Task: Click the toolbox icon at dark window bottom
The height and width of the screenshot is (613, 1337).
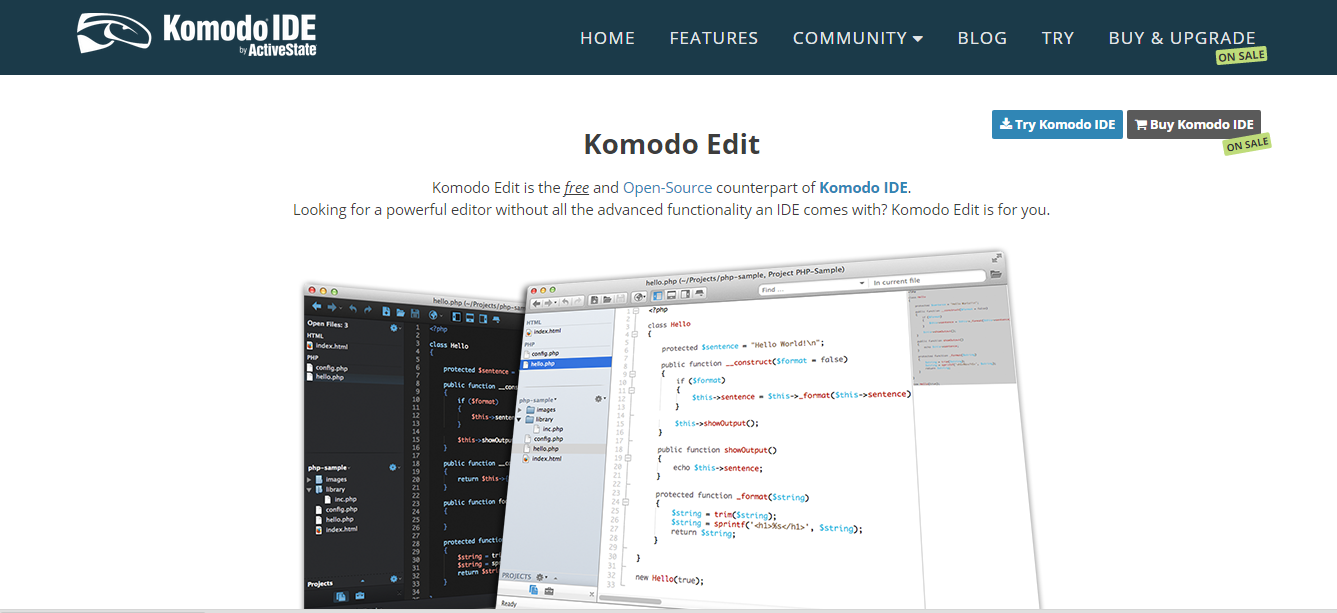Action: [360, 595]
